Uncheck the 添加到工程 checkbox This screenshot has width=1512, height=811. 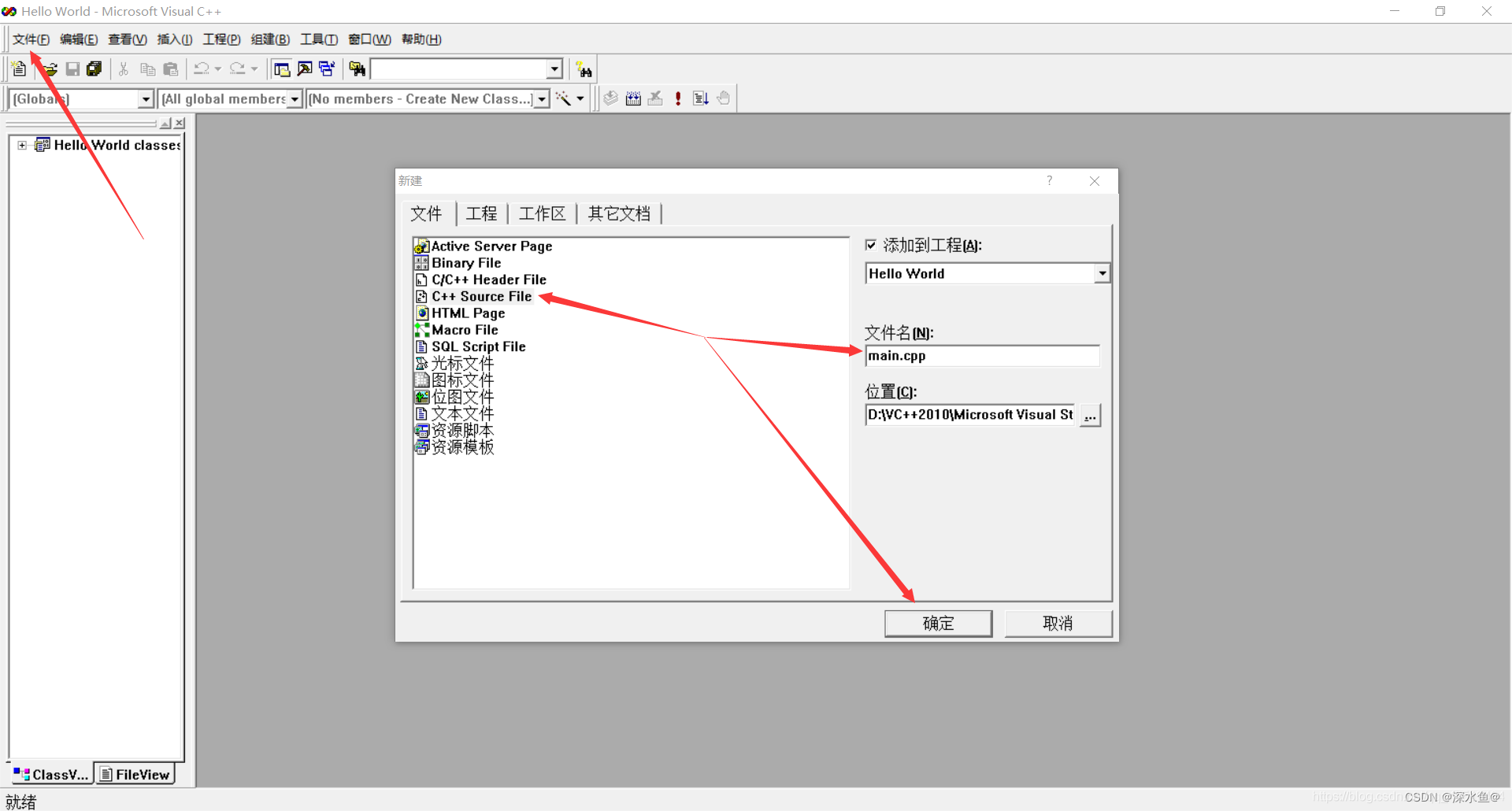[871, 245]
